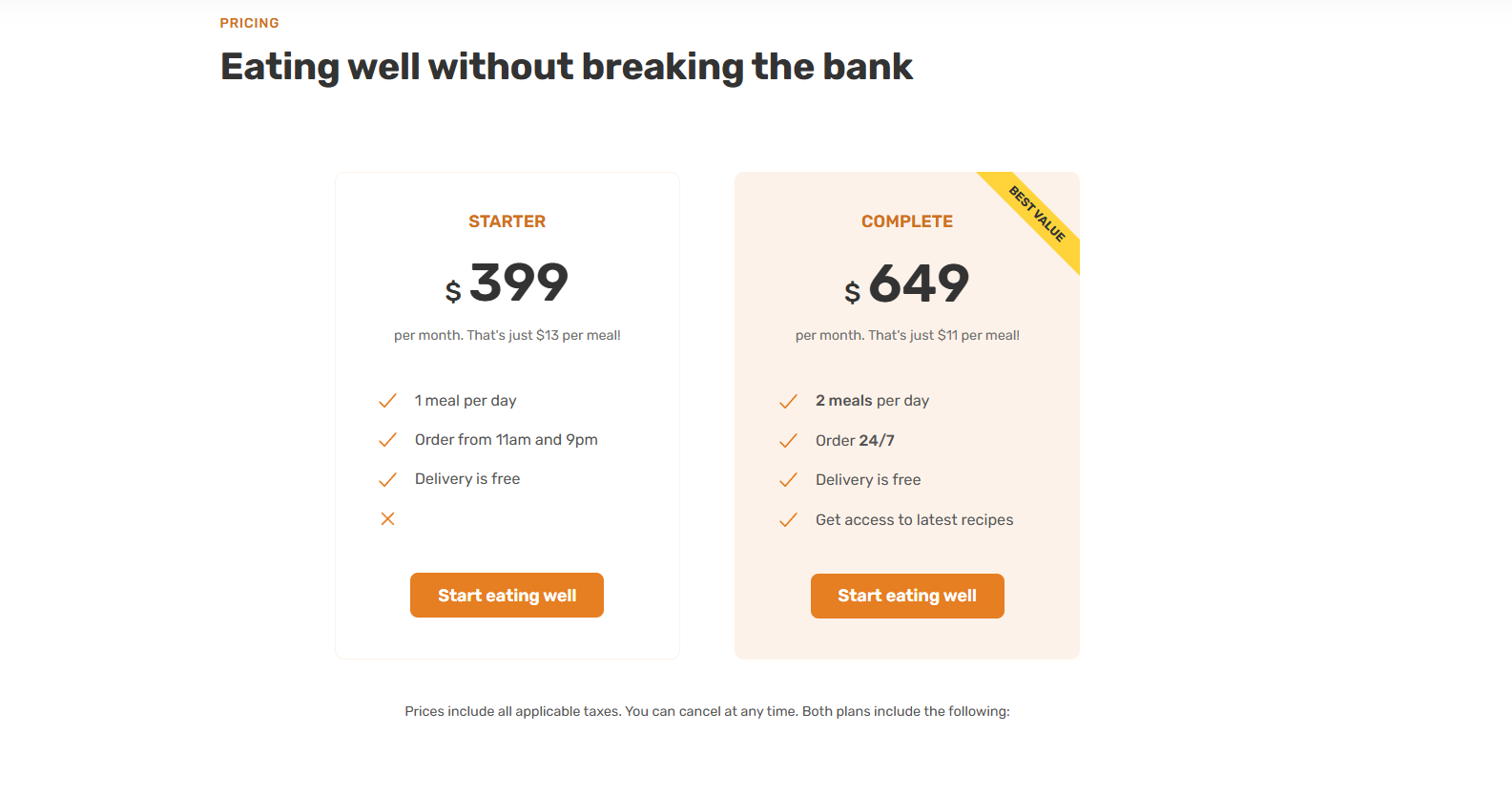
Task: Start eating well with the Starter plan
Action: (507, 596)
